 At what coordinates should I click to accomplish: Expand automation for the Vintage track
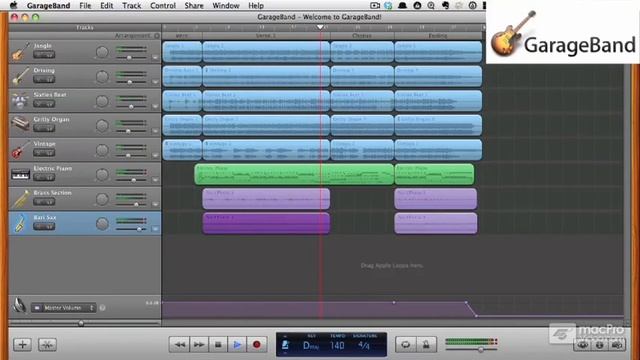click(x=155, y=156)
